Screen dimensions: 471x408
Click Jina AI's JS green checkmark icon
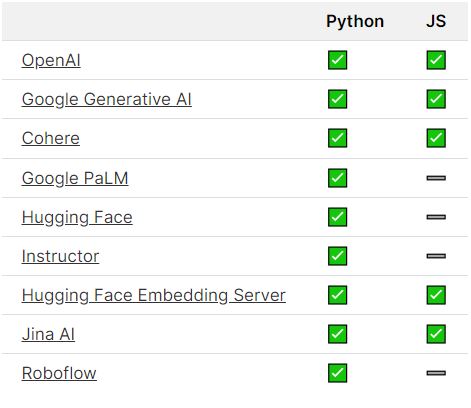point(436,334)
